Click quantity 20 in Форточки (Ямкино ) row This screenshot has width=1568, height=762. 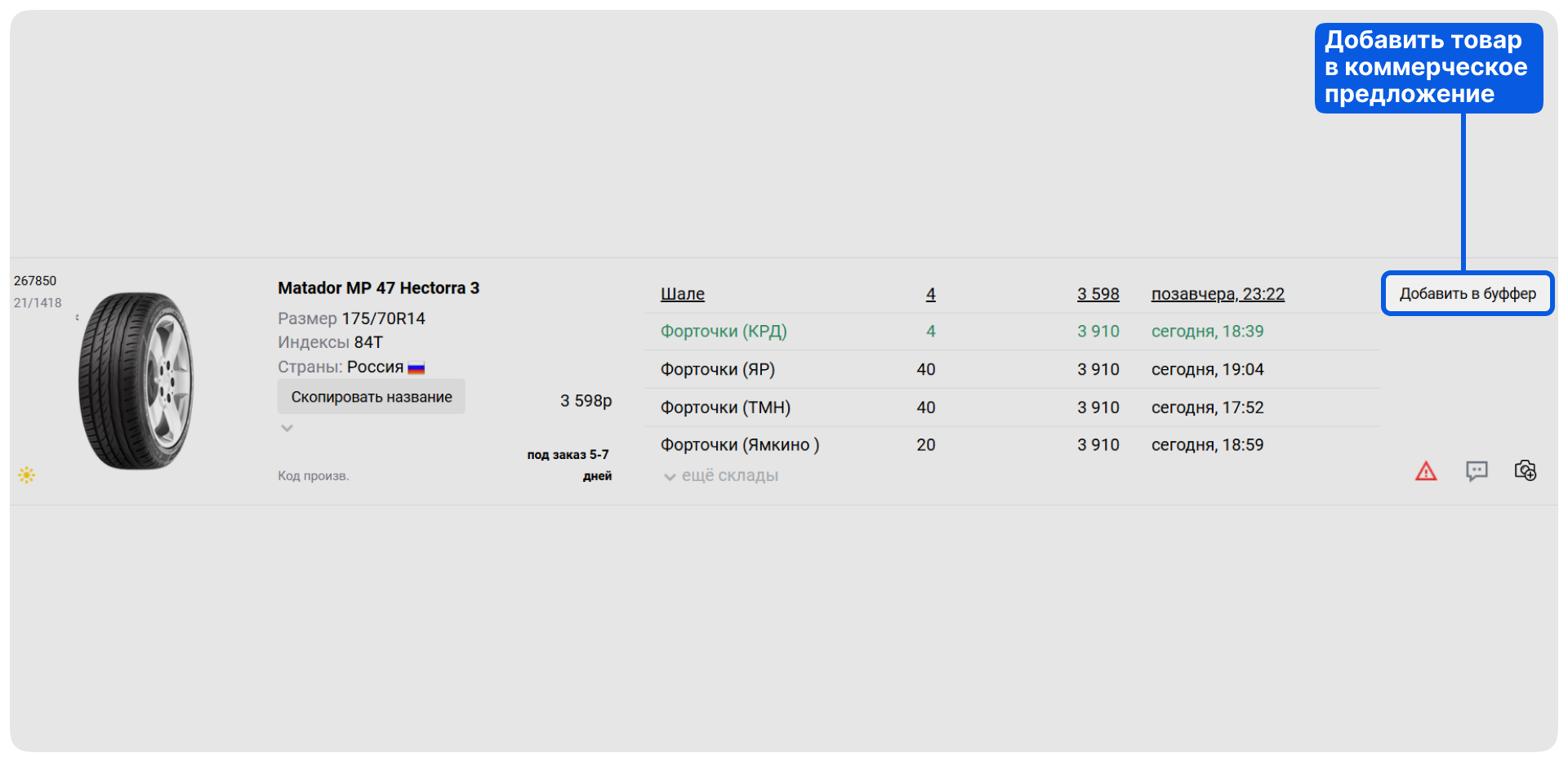click(926, 445)
